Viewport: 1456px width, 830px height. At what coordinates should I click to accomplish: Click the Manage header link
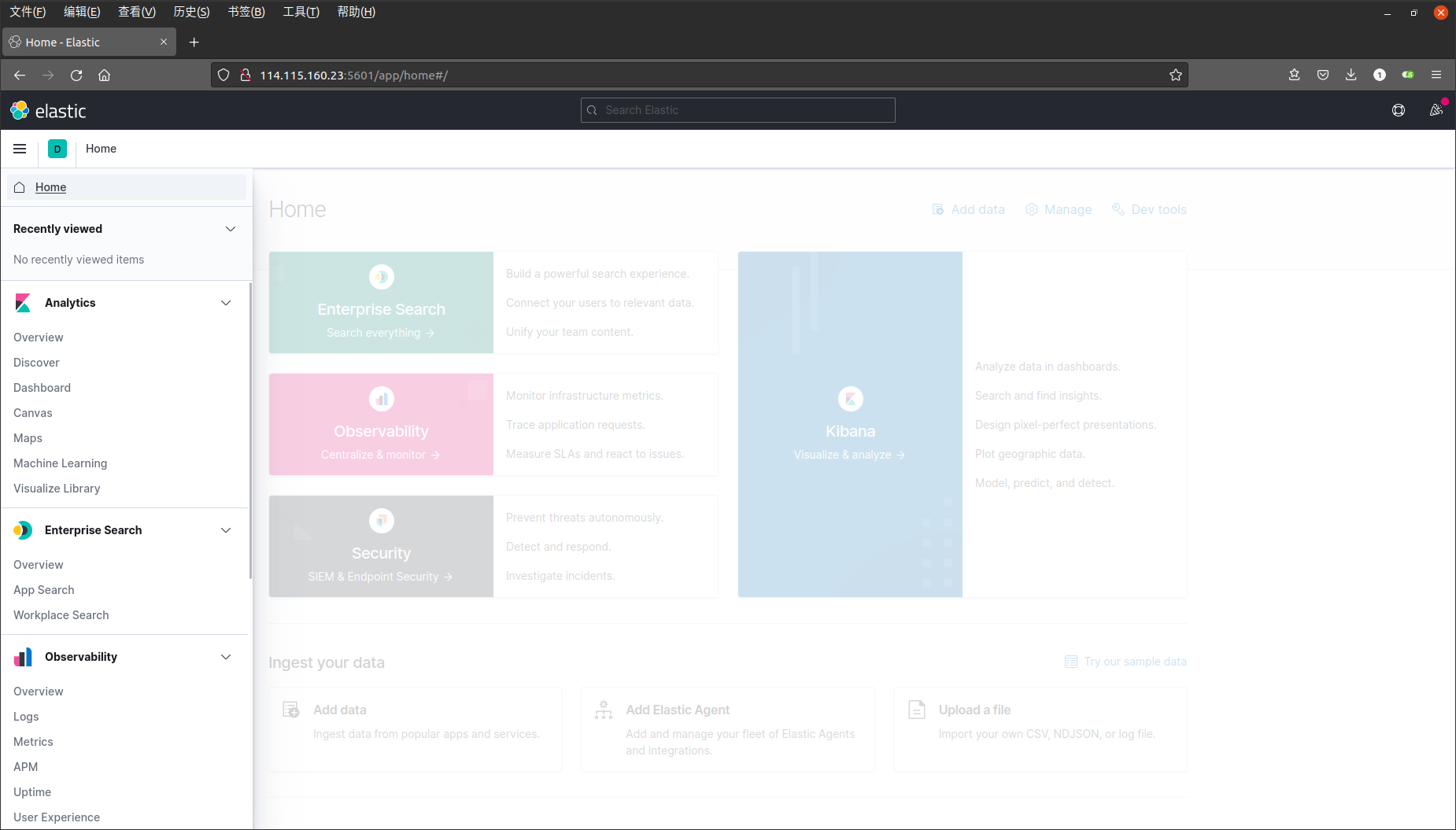click(1059, 209)
